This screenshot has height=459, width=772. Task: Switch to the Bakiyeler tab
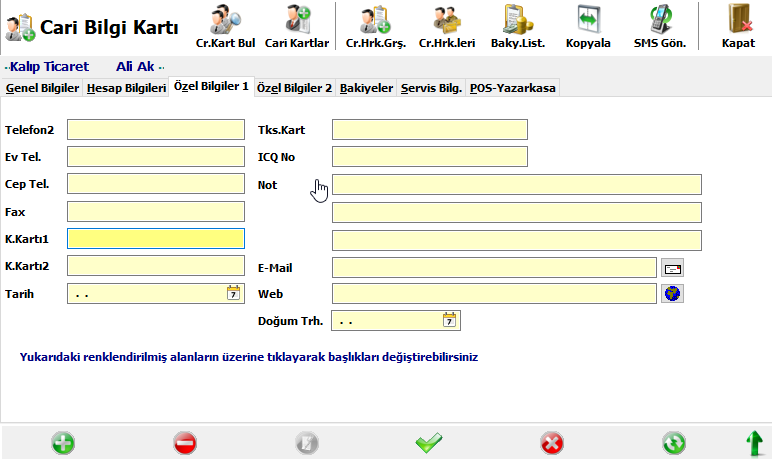(x=366, y=88)
